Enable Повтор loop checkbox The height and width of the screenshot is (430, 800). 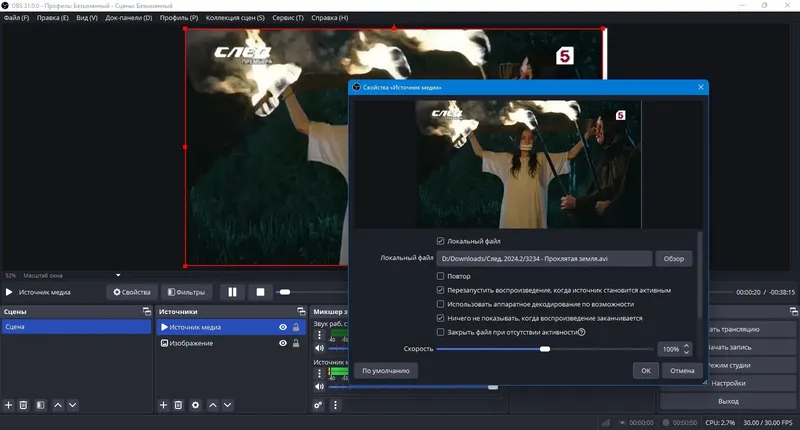pos(440,276)
